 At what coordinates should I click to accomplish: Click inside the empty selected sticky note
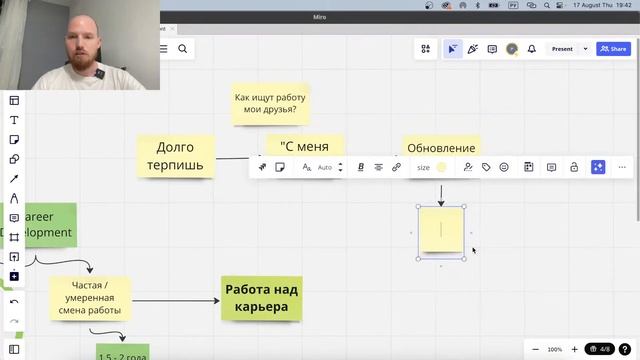[x=441, y=230]
